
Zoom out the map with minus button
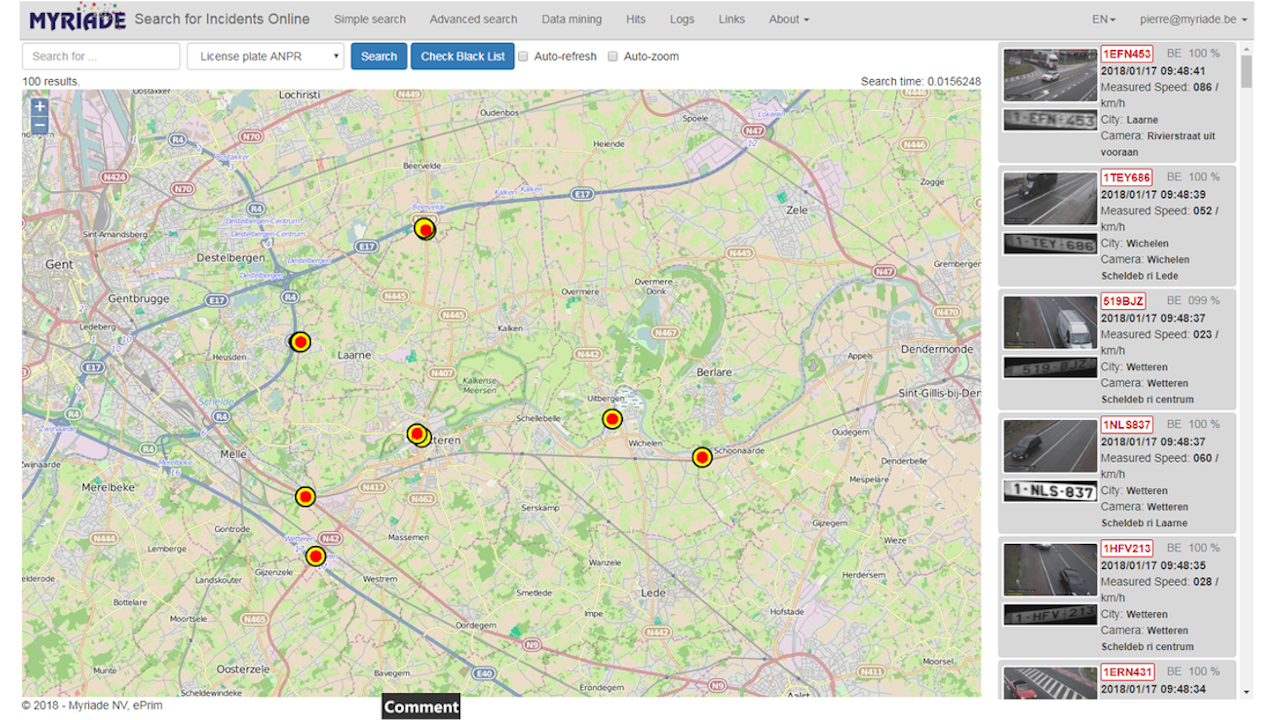(39, 125)
